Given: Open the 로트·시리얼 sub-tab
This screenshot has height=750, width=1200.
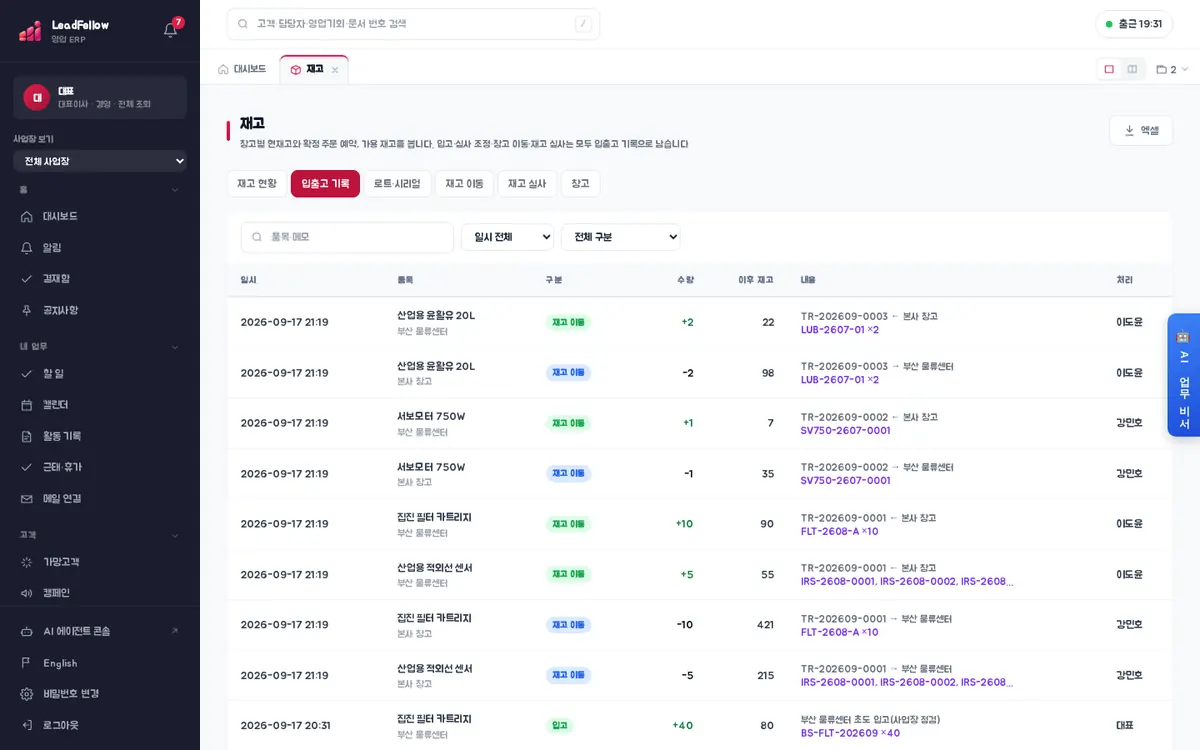Looking at the screenshot, I should [397, 184].
